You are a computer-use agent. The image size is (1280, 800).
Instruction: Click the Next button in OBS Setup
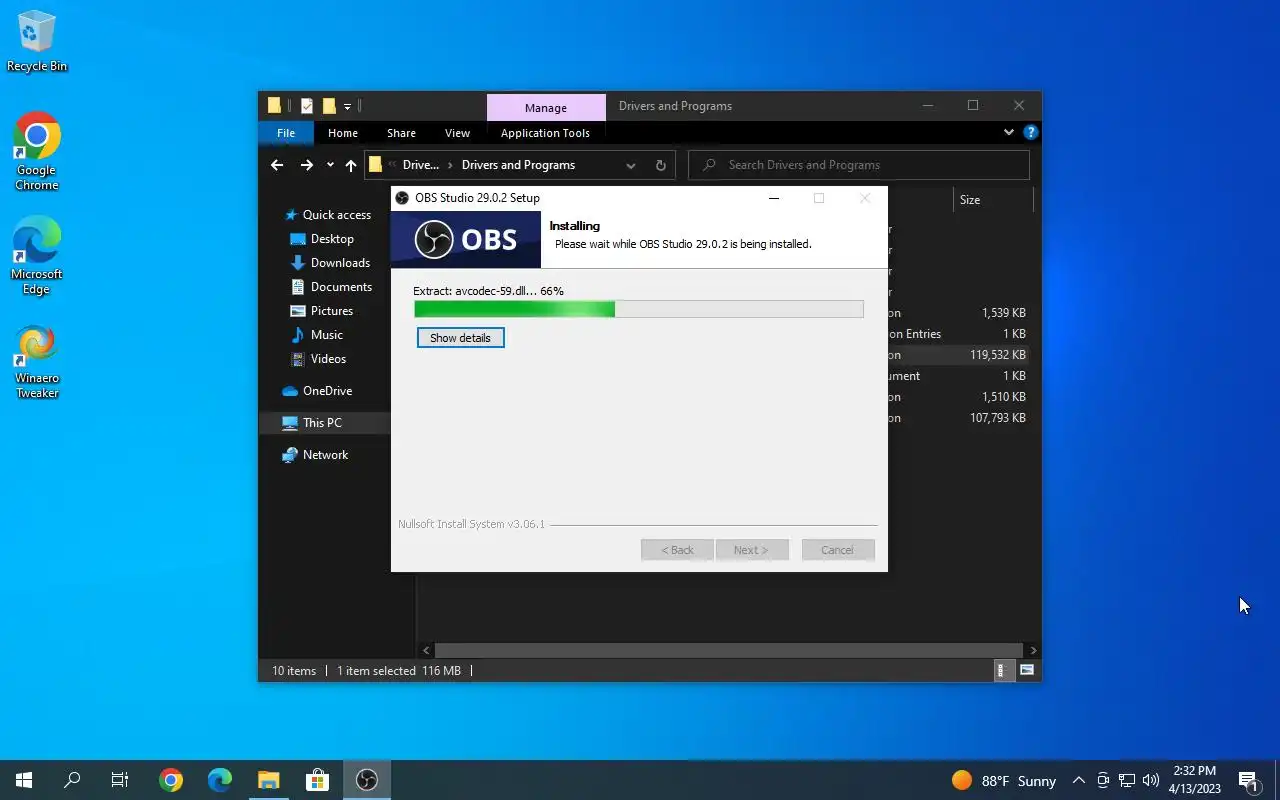[751, 550]
